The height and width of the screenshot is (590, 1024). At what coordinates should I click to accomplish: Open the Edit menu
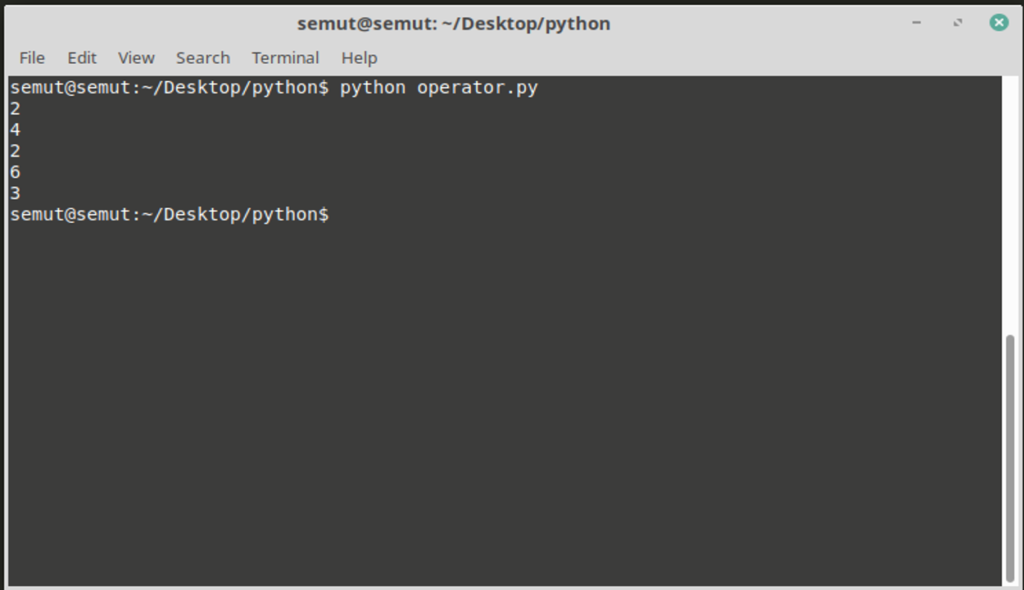point(81,57)
